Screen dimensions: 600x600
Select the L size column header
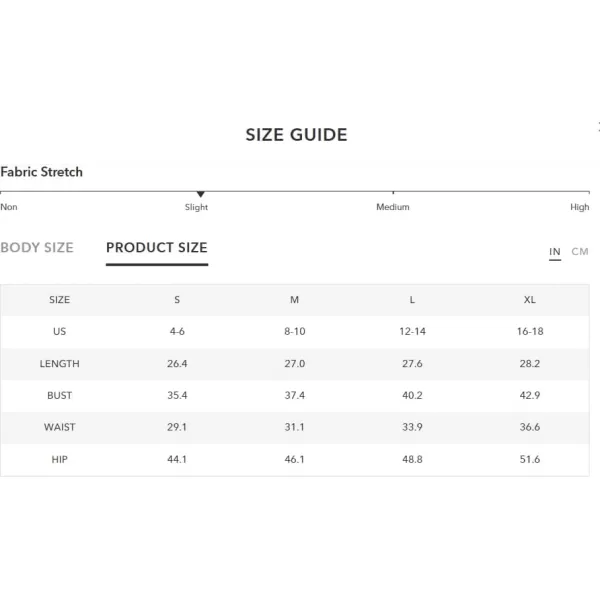click(x=412, y=300)
